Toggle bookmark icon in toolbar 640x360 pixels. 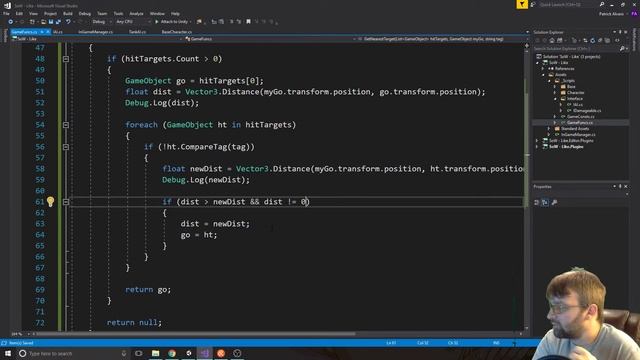click(248, 22)
